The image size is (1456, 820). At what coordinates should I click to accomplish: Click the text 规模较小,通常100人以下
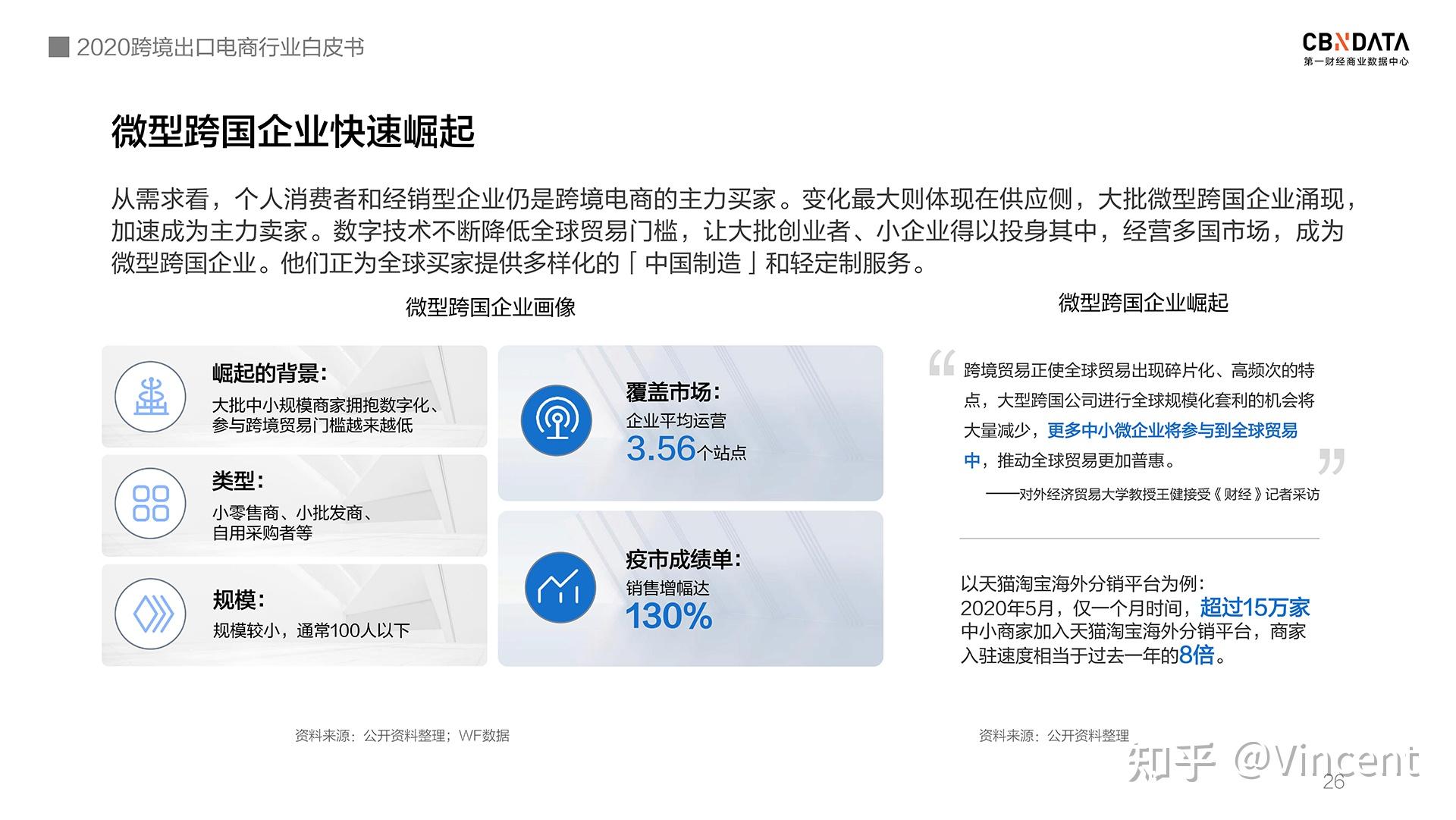[x=311, y=630]
